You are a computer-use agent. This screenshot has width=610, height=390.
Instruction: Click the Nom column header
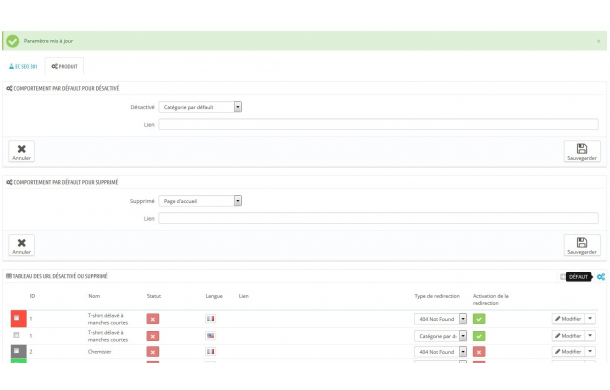pyautogui.click(x=94, y=296)
